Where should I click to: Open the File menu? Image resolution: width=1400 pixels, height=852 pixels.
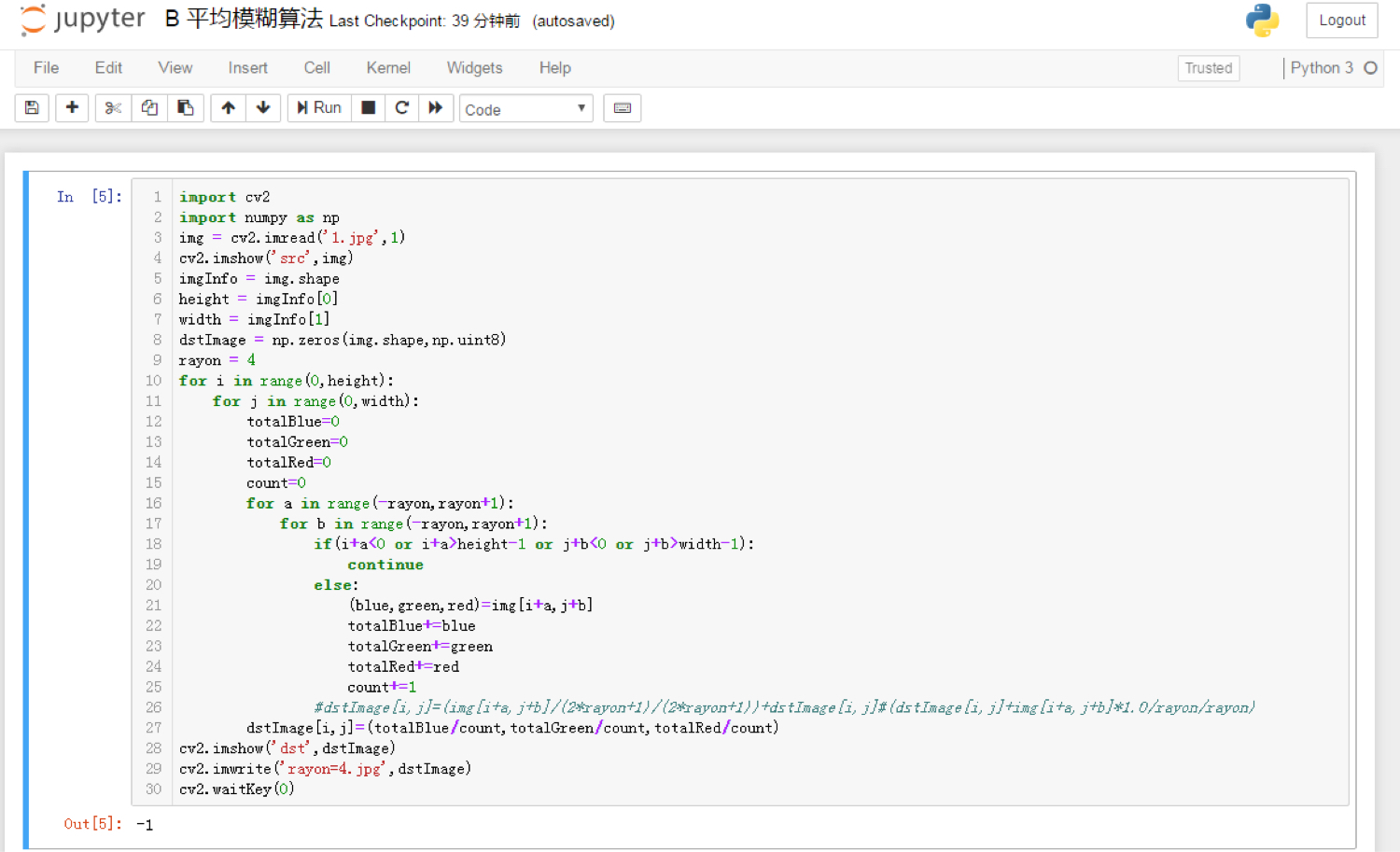point(46,68)
